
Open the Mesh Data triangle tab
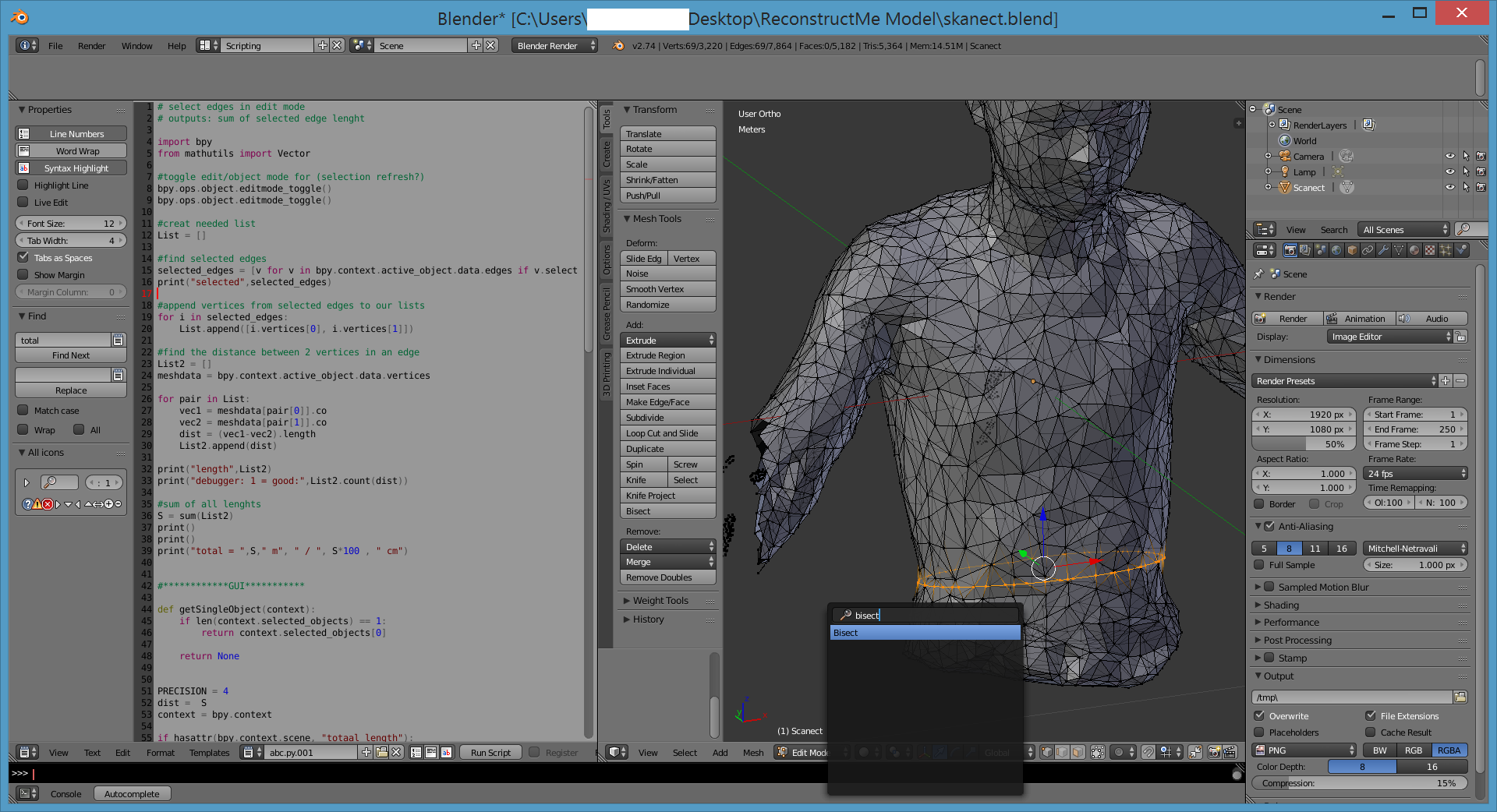tap(1399, 250)
